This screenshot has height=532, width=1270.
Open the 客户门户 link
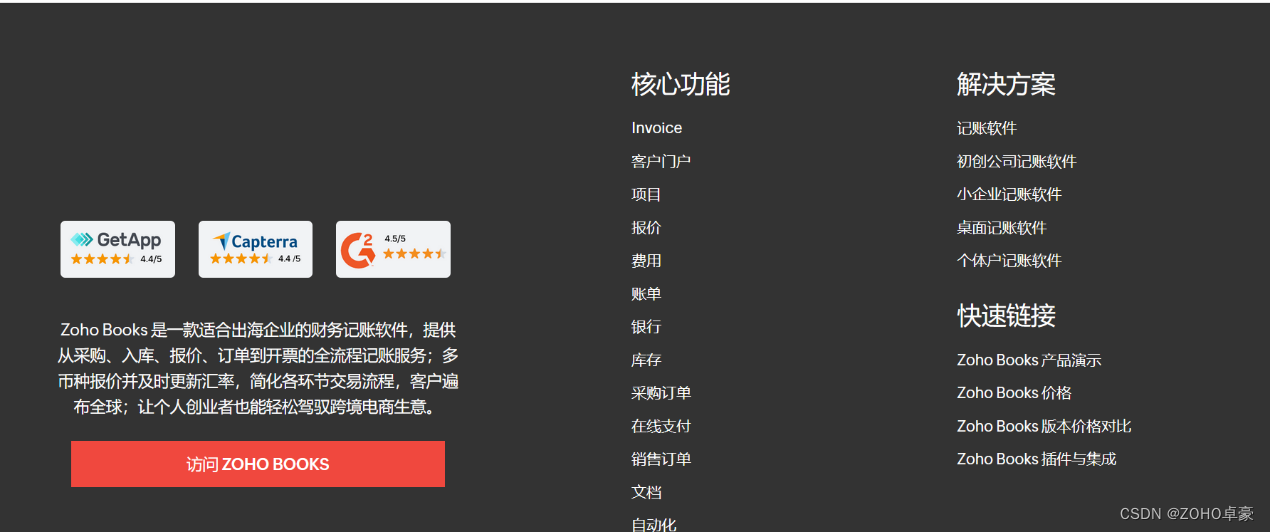tap(661, 161)
